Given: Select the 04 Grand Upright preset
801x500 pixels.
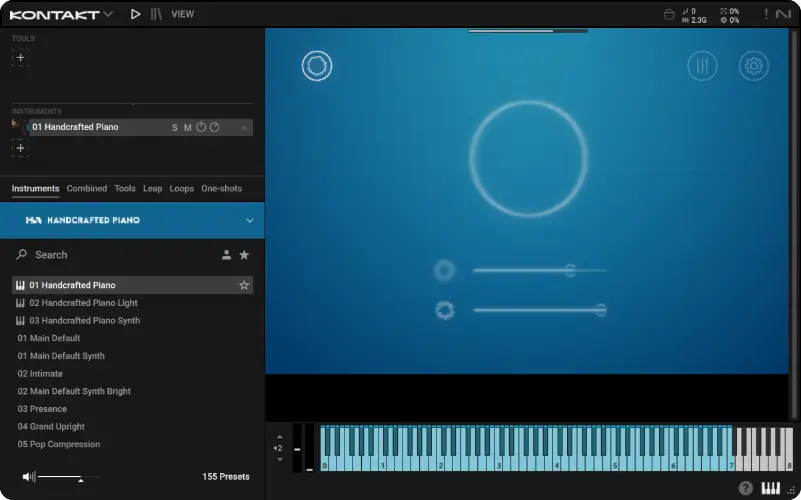Looking at the screenshot, I should pyautogui.click(x=132, y=426).
